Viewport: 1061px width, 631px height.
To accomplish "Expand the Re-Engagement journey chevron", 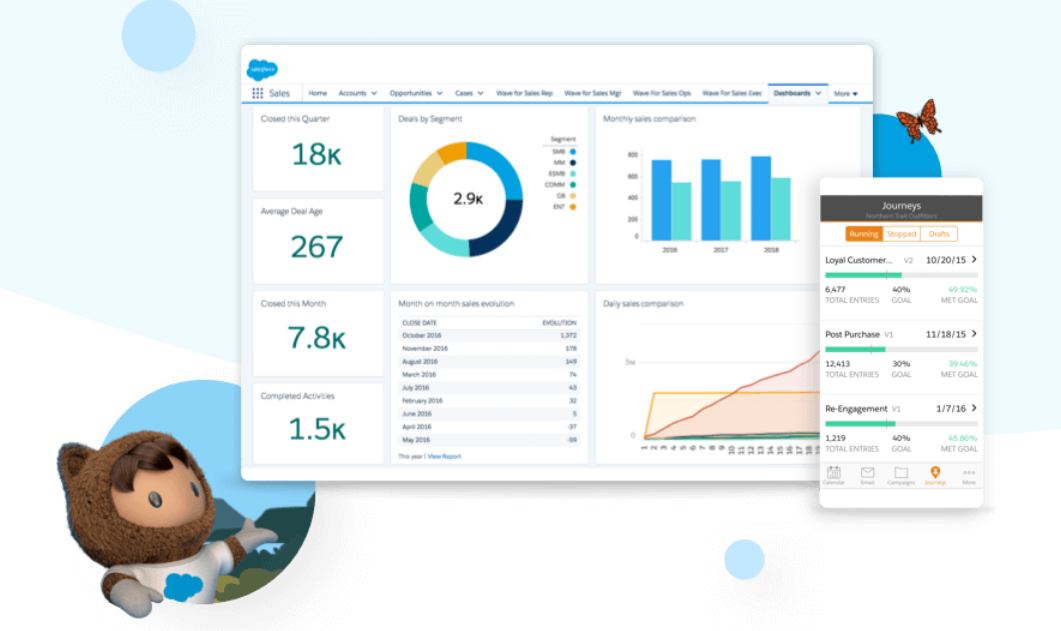I will (974, 408).
